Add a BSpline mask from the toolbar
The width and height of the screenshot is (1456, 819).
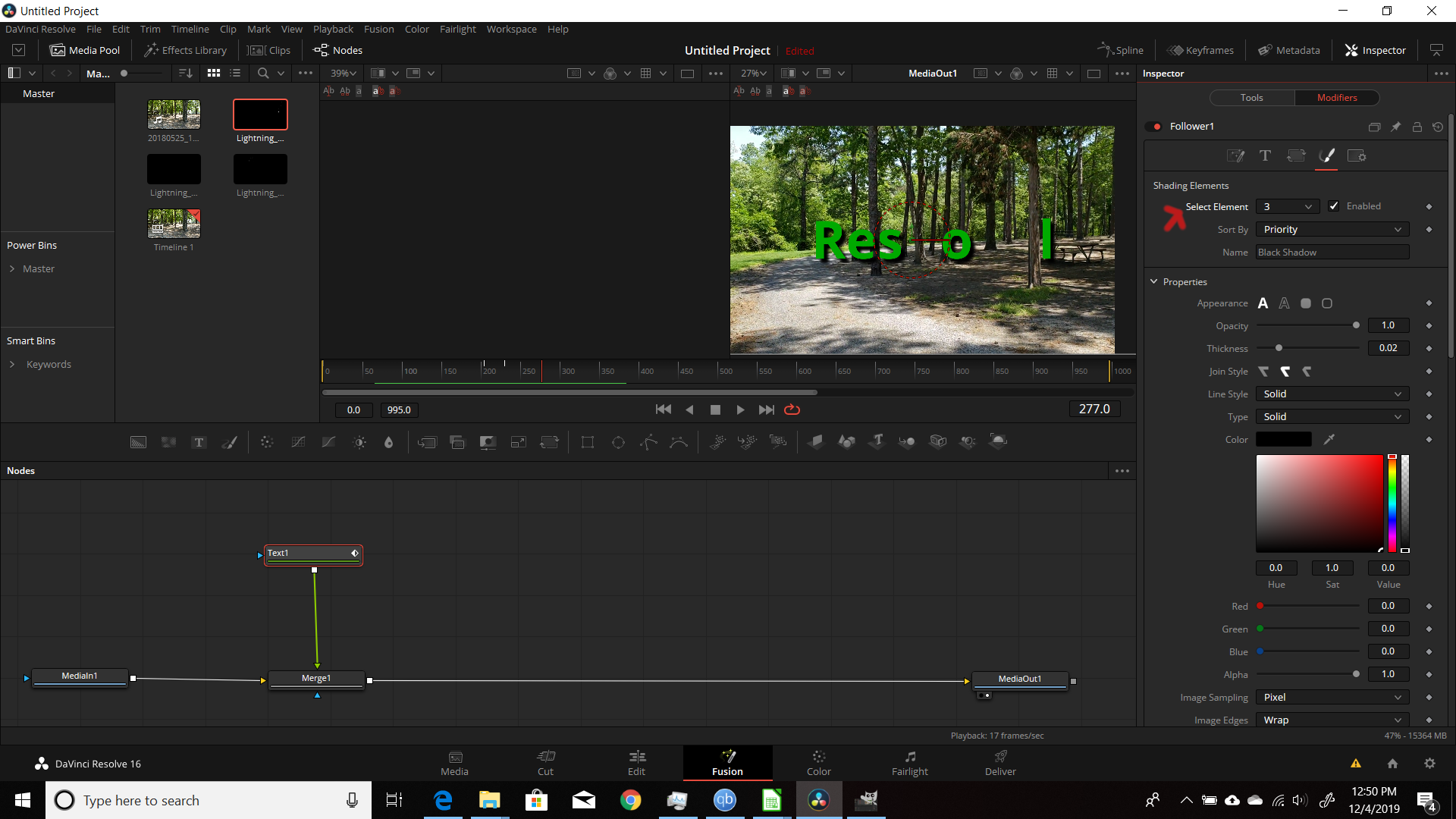pyautogui.click(x=679, y=442)
